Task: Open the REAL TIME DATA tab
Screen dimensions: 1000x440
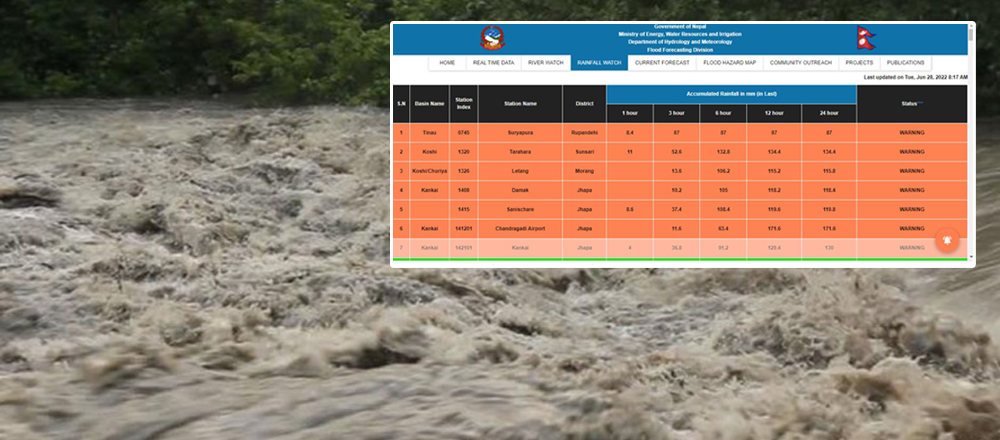Action: pyautogui.click(x=494, y=63)
